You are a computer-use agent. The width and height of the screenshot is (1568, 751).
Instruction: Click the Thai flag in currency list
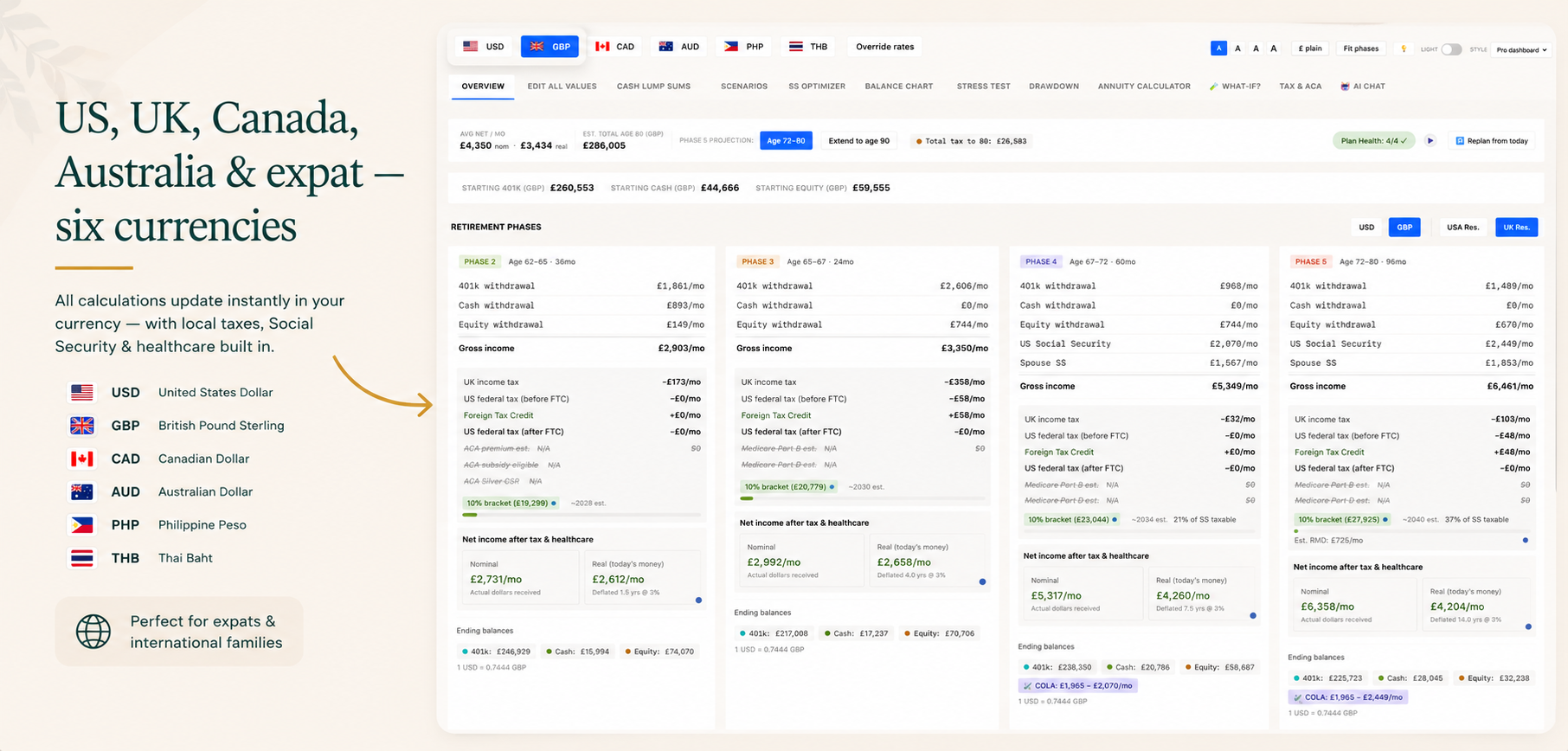82,558
